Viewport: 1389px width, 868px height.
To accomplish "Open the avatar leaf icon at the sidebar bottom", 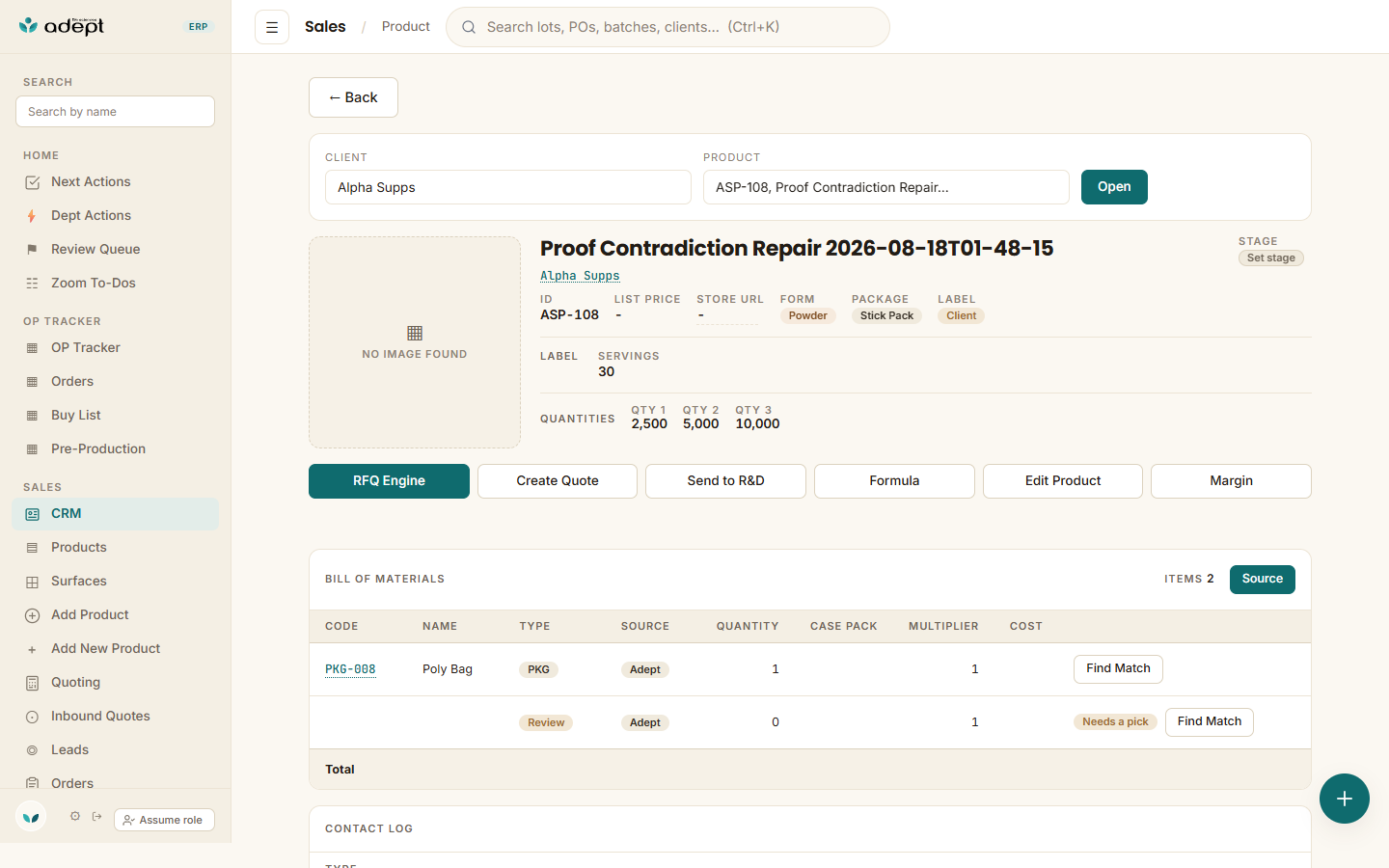I will [31, 817].
